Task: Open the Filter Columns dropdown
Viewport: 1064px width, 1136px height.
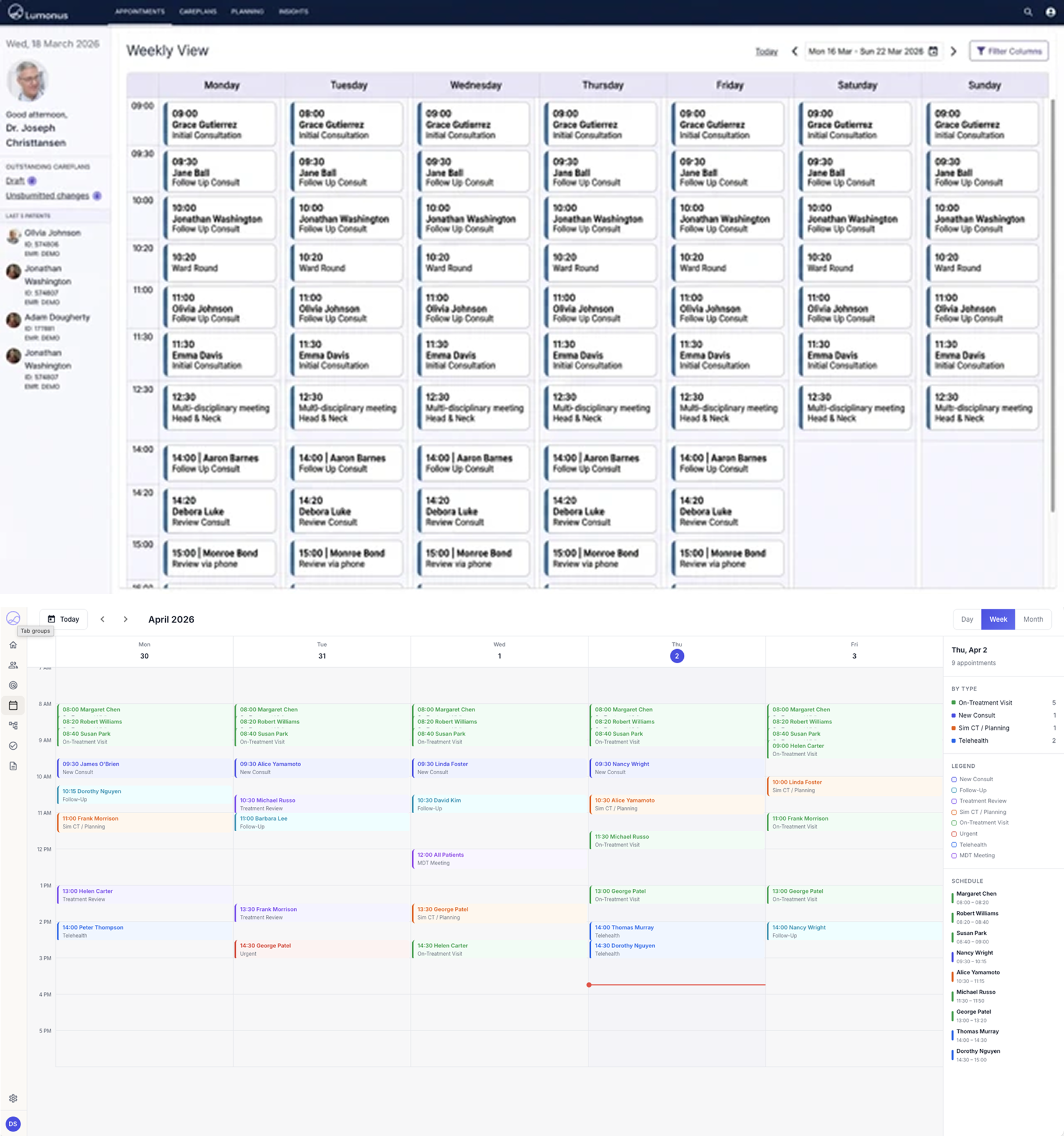Action: coord(1009,51)
